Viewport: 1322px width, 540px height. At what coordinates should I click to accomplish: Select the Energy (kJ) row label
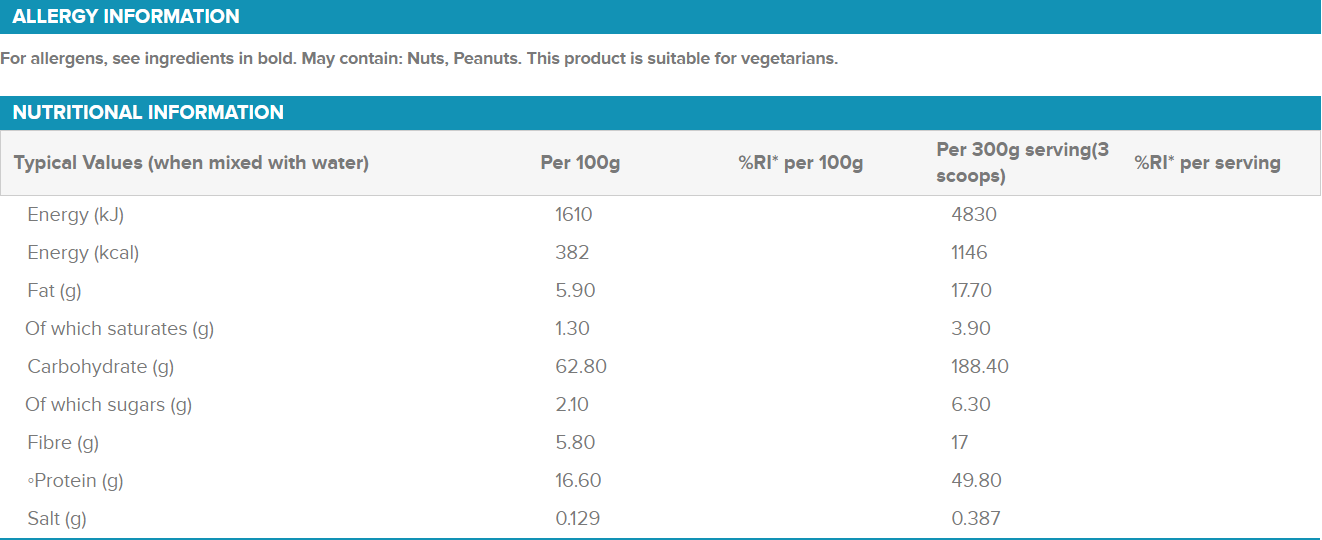point(76,215)
